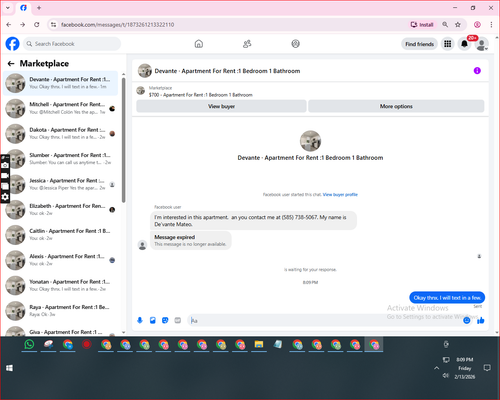This screenshot has height=400, width=500.
Task: Click the sent 'Okay thnx' message bubble
Action: click(x=447, y=298)
